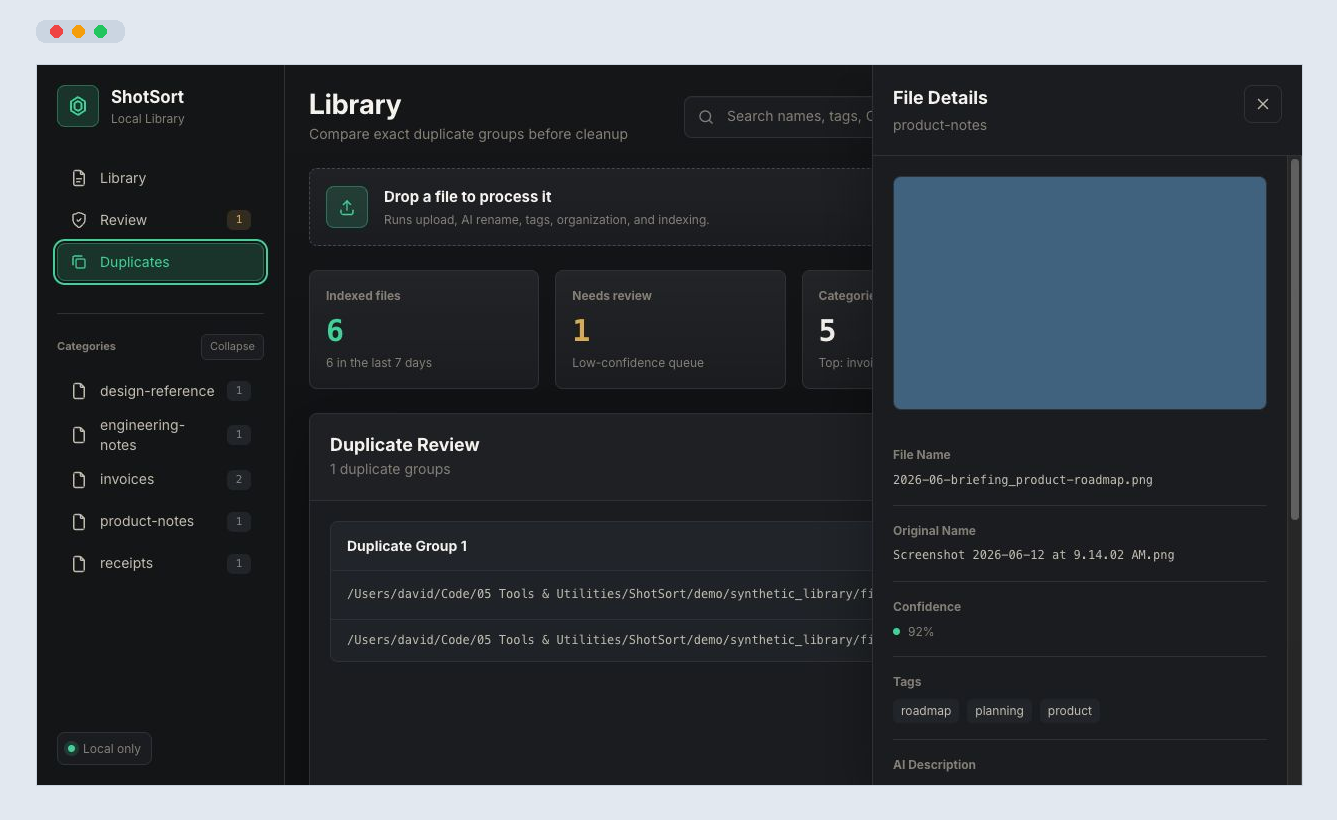Click the engineering-notes file icon

point(79,435)
